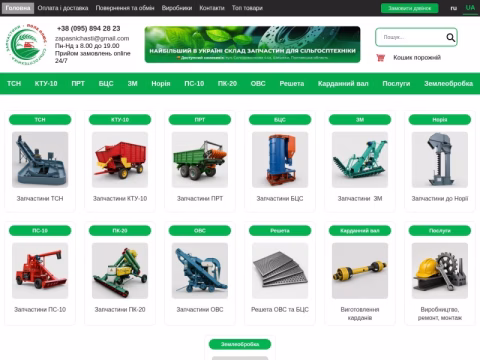This screenshot has width=480, height=360.
Task: Open the shopping cart icon
Action: (x=380, y=58)
